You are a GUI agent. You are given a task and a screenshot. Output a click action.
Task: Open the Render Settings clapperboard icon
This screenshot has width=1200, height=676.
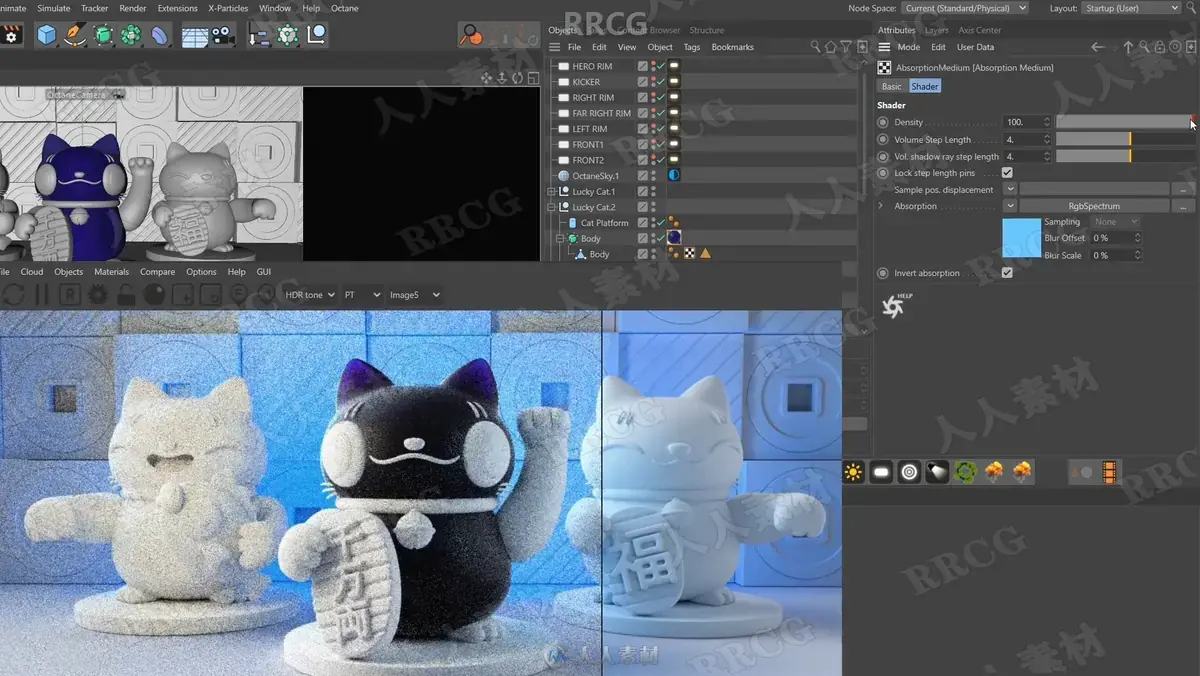pos(12,36)
